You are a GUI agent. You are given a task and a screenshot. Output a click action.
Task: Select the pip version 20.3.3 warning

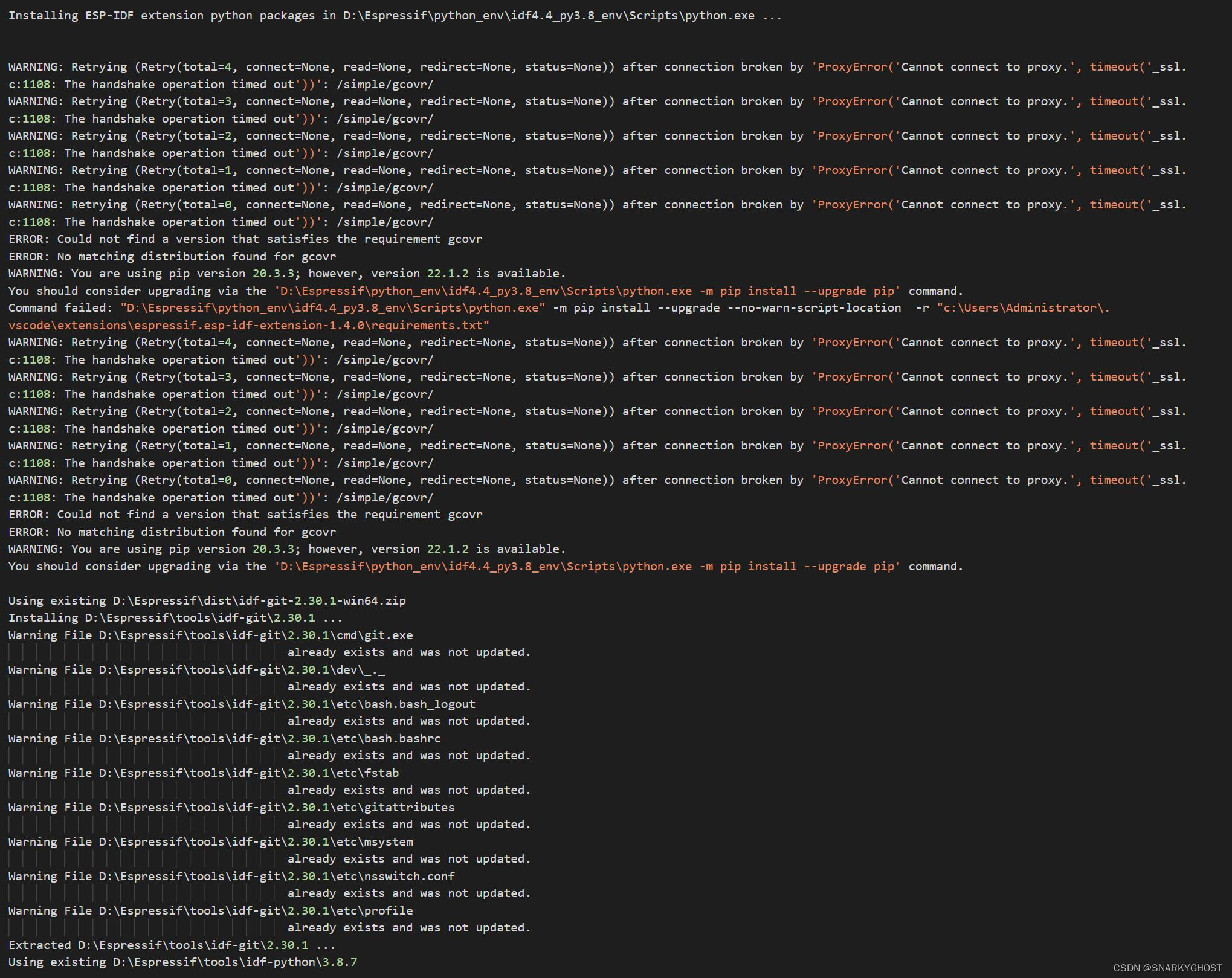pyautogui.click(x=286, y=273)
